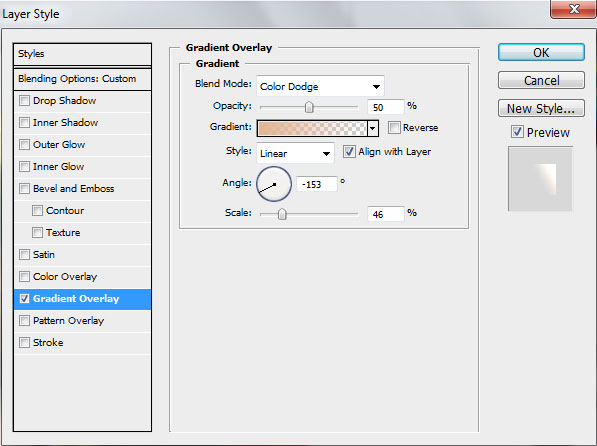Uncheck Align with Layer option

[349, 151]
